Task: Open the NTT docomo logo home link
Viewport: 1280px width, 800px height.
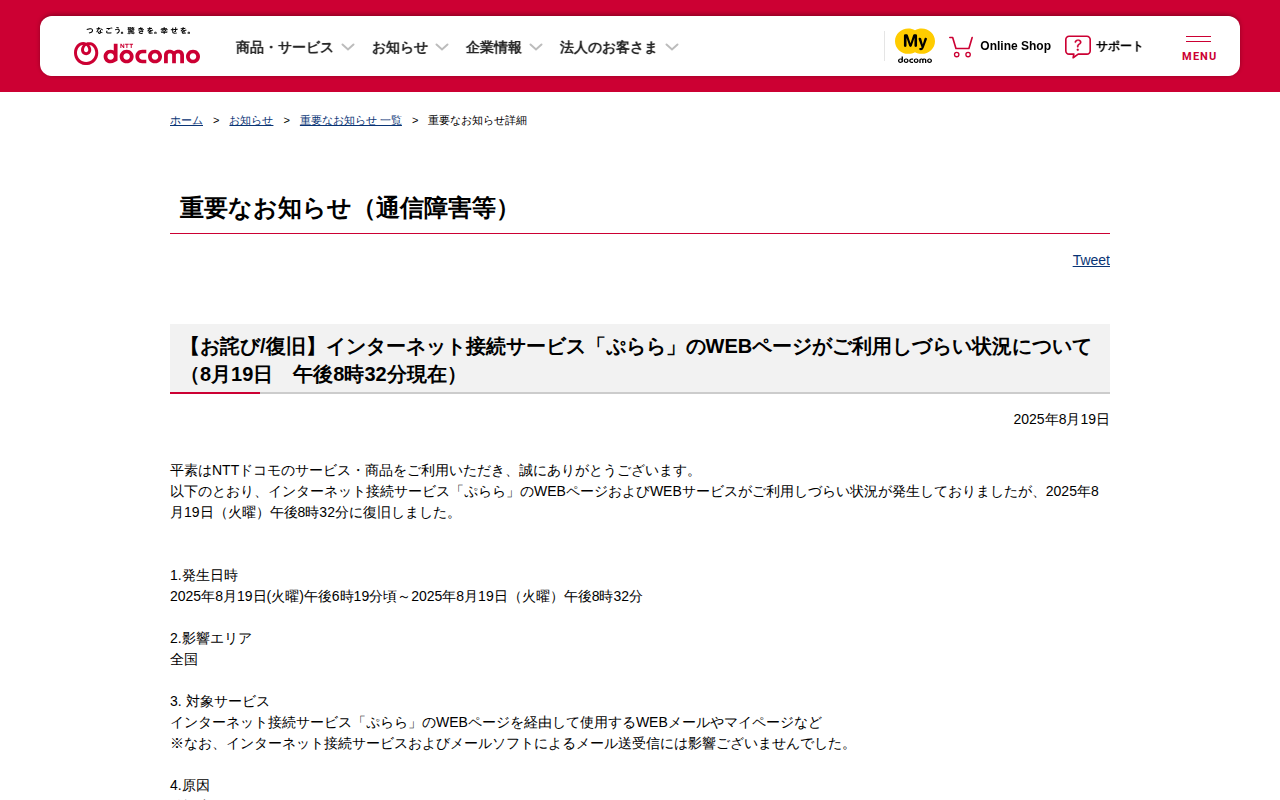Action: (x=137, y=46)
